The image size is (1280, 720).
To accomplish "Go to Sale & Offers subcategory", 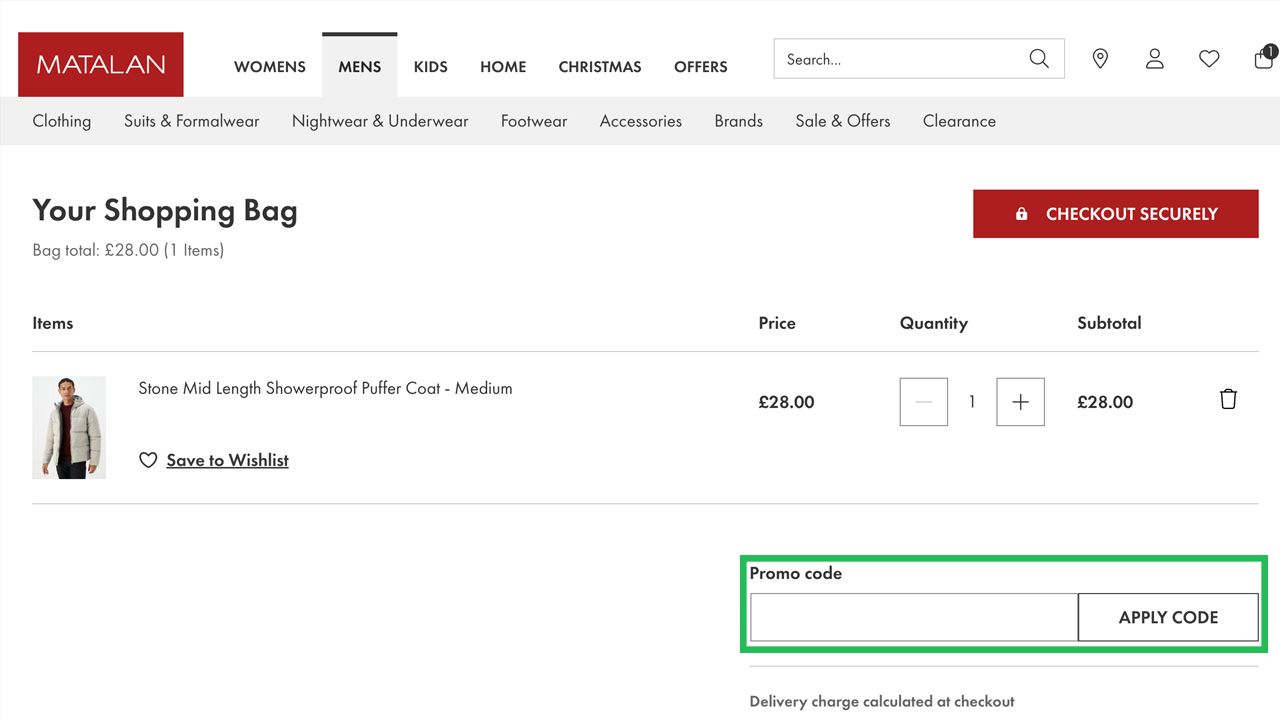I will 843,121.
